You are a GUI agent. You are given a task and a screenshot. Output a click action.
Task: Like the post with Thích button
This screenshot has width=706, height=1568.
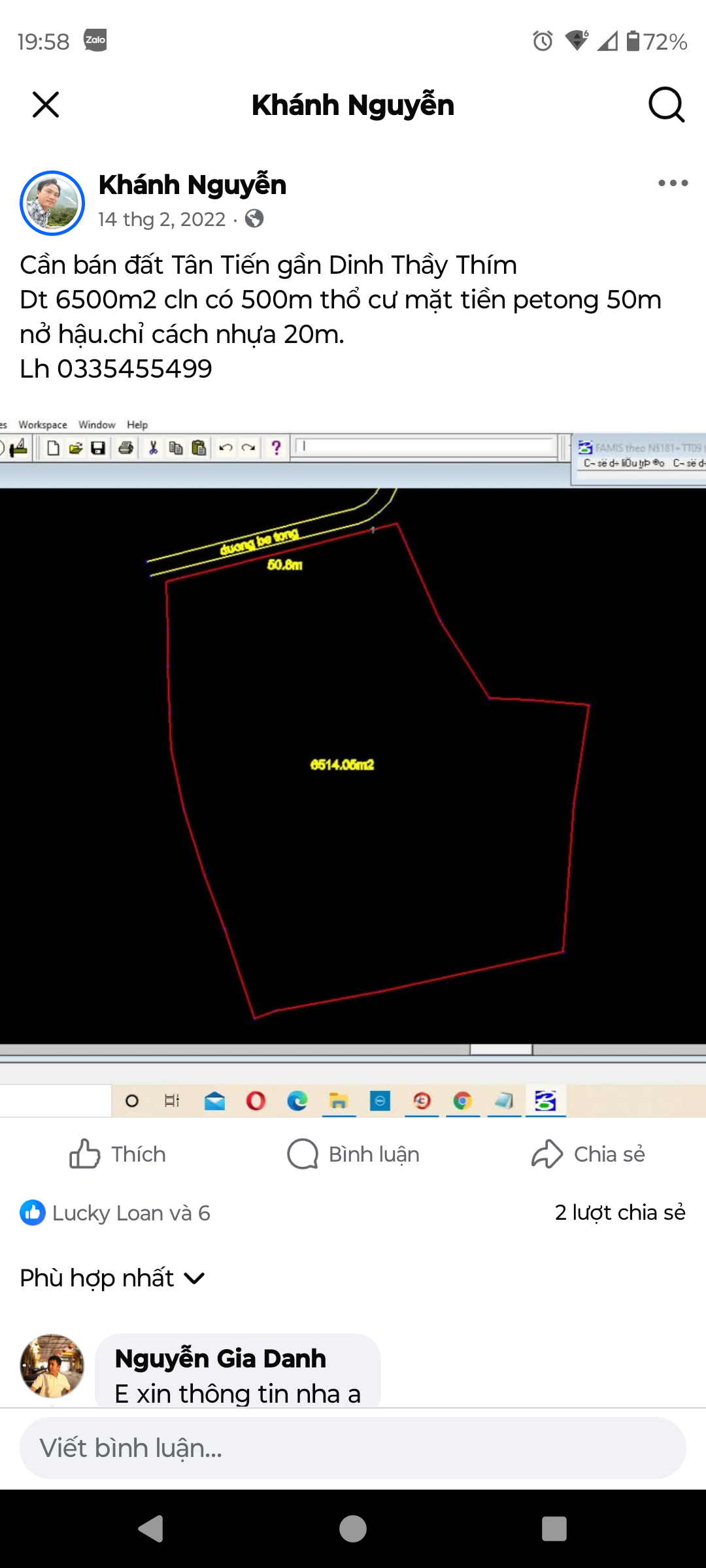pos(118,1154)
